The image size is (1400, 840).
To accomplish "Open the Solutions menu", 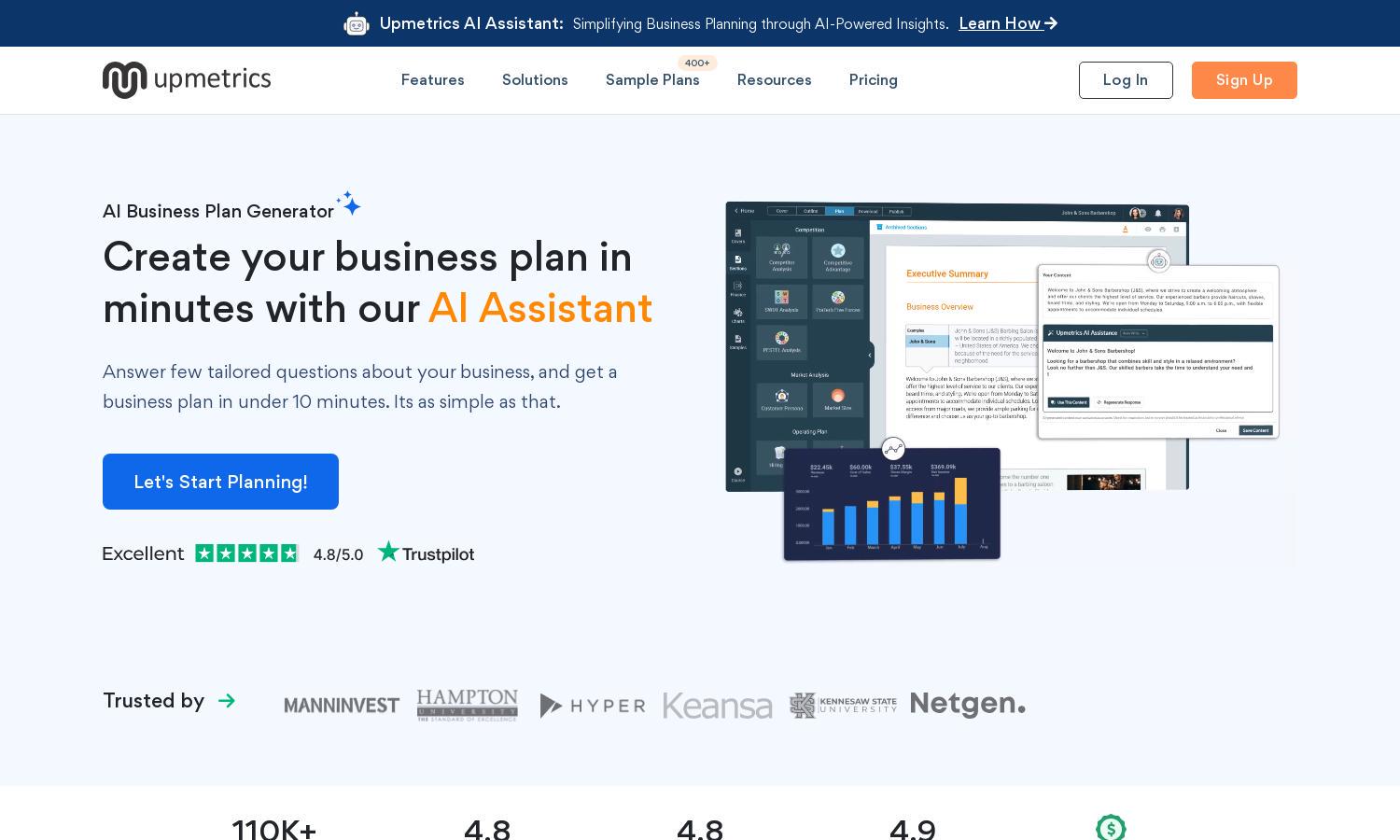I will [x=535, y=80].
